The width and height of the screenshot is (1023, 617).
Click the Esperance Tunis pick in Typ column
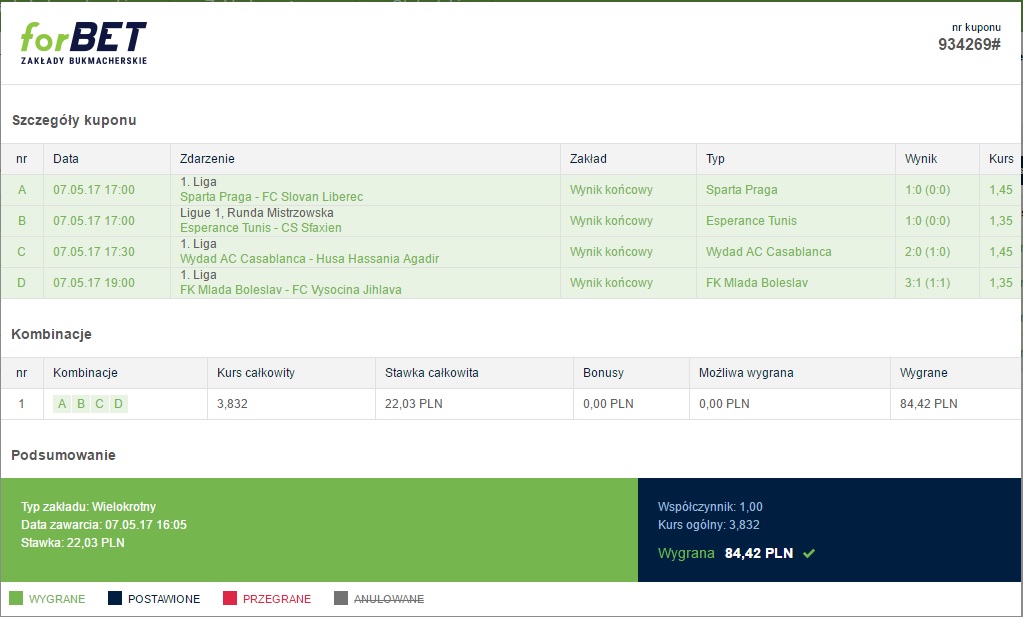[x=751, y=220]
